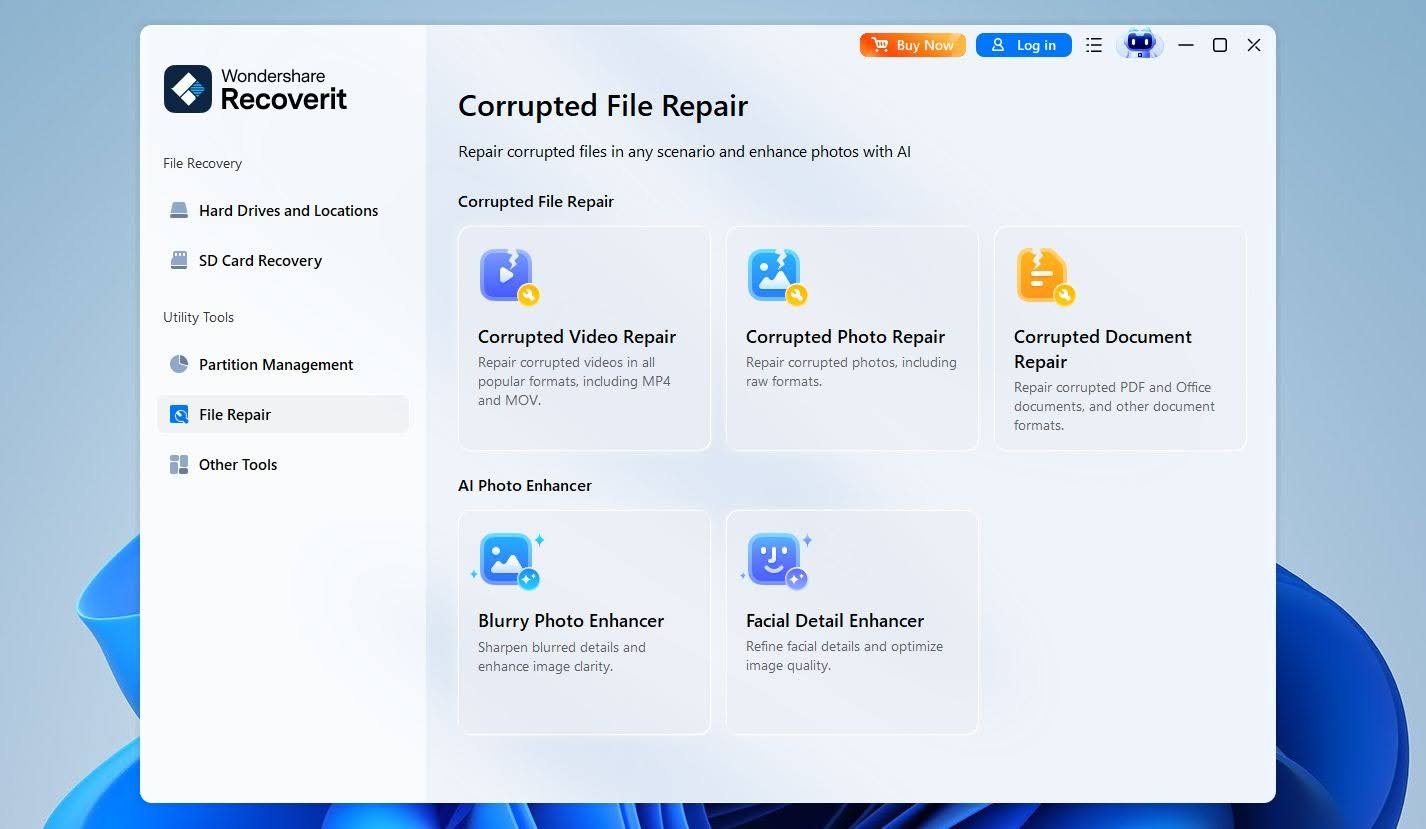Click the "Utility Tools" sidebar heading
This screenshot has width=1426, height=829.
[x=198, y=317]
